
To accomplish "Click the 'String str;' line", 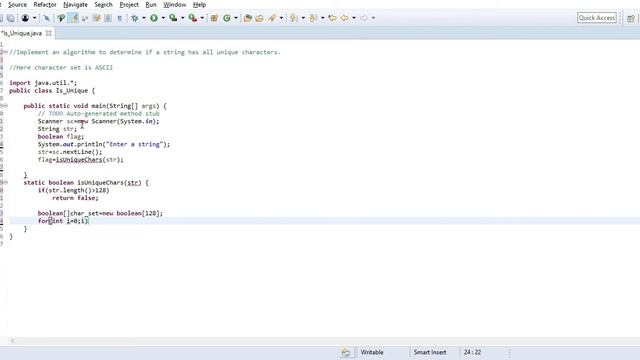I will click(57, 129).
